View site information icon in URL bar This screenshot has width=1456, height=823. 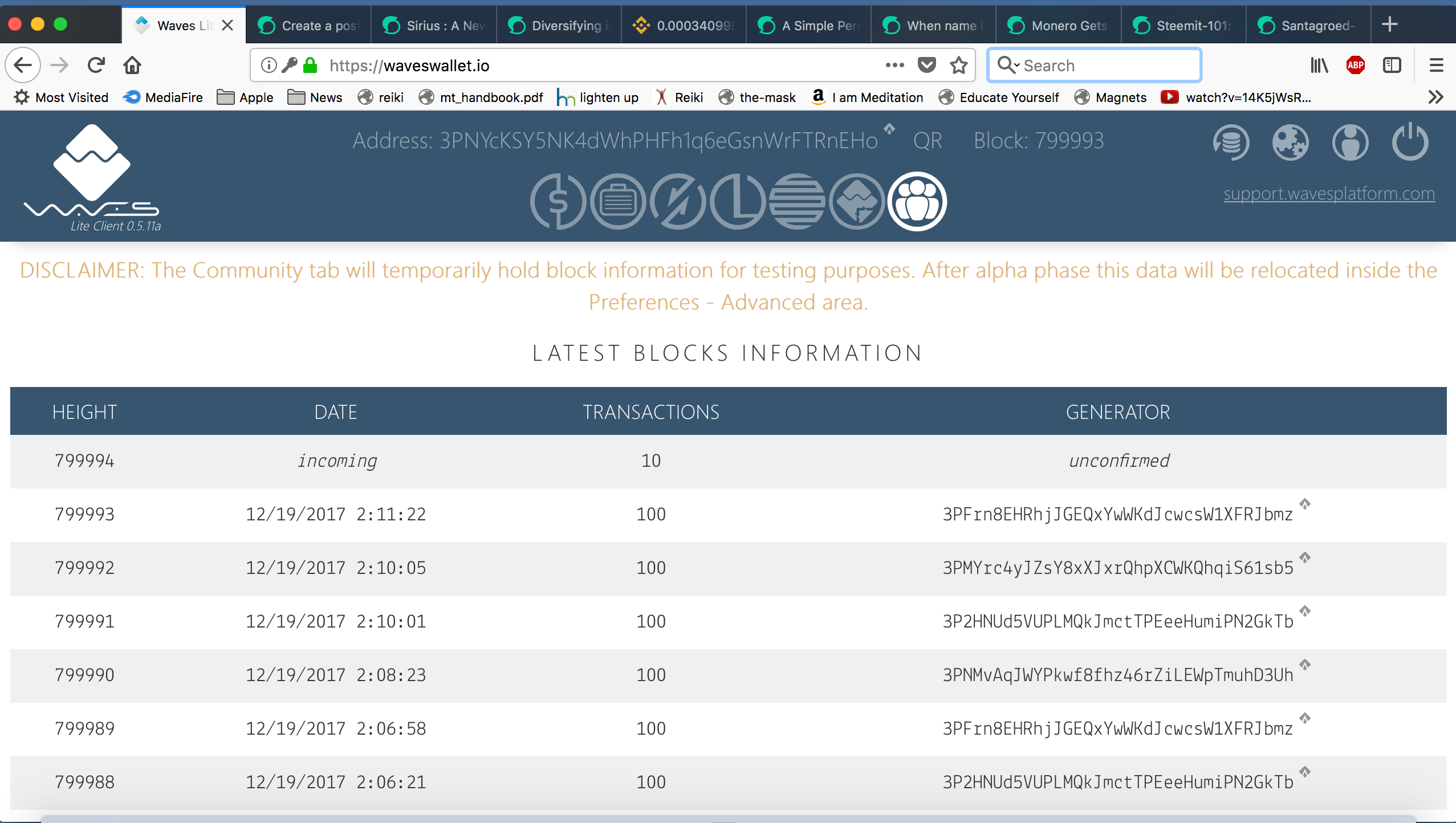pyautogui.click(x=269, y=65)
